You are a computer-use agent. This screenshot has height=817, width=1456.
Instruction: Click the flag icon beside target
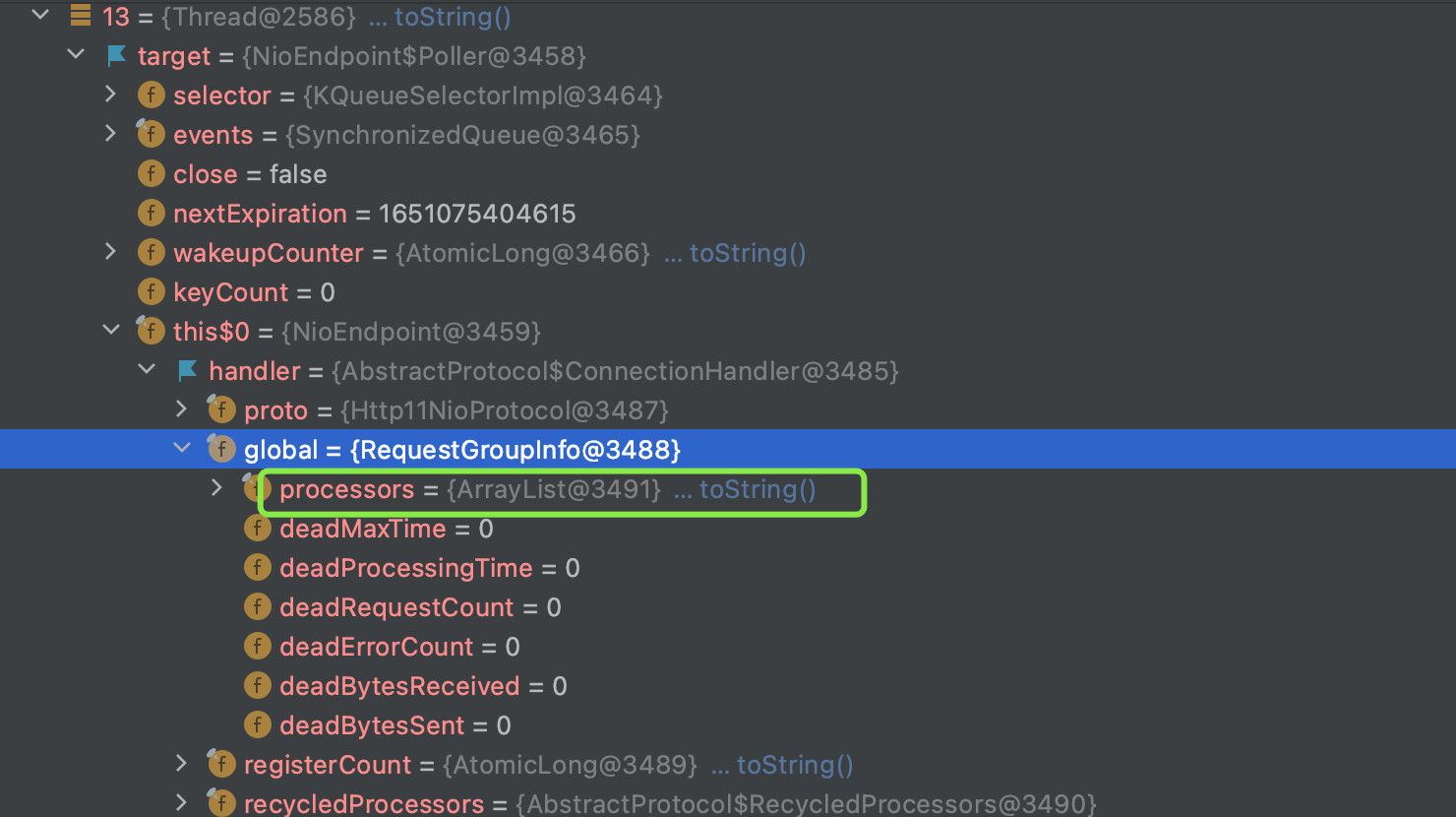coord(116,55)
